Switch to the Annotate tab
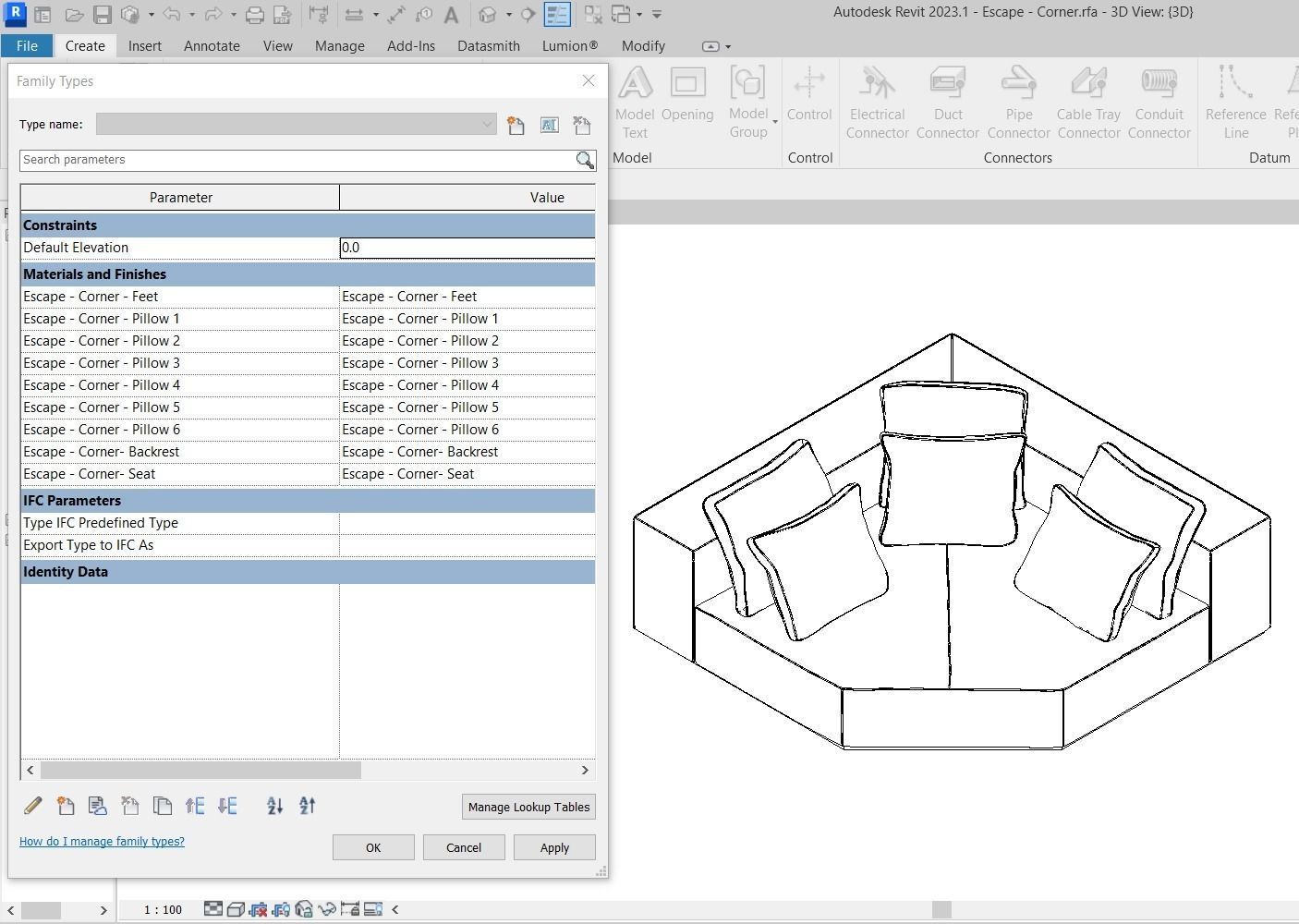 (x=212, y=46)
